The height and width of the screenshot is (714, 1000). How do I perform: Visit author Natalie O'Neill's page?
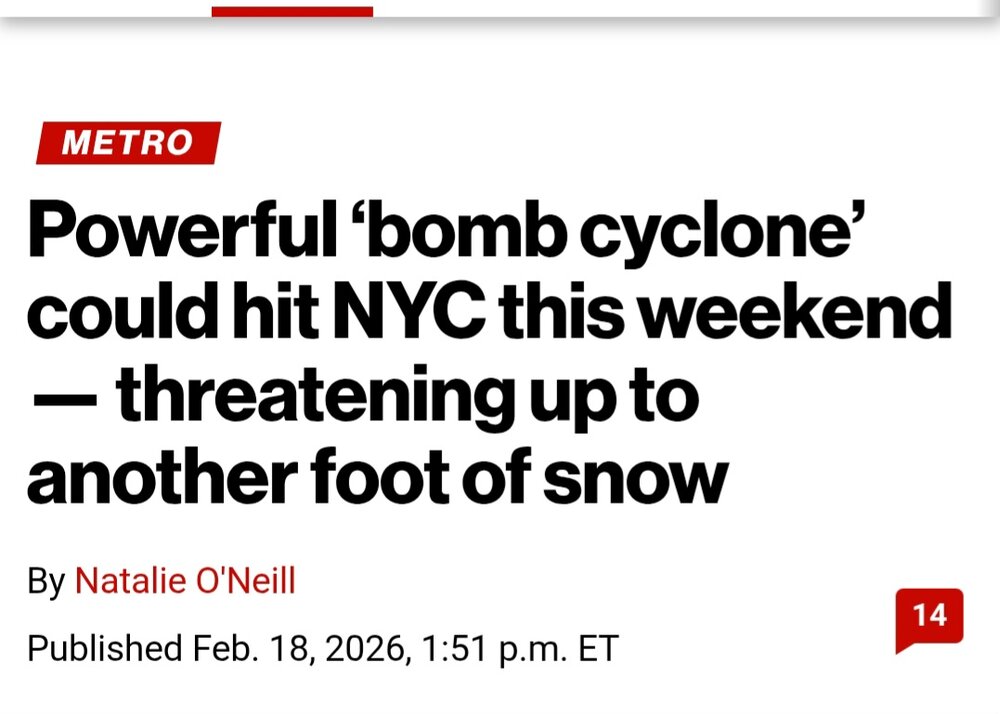(186, 580)
